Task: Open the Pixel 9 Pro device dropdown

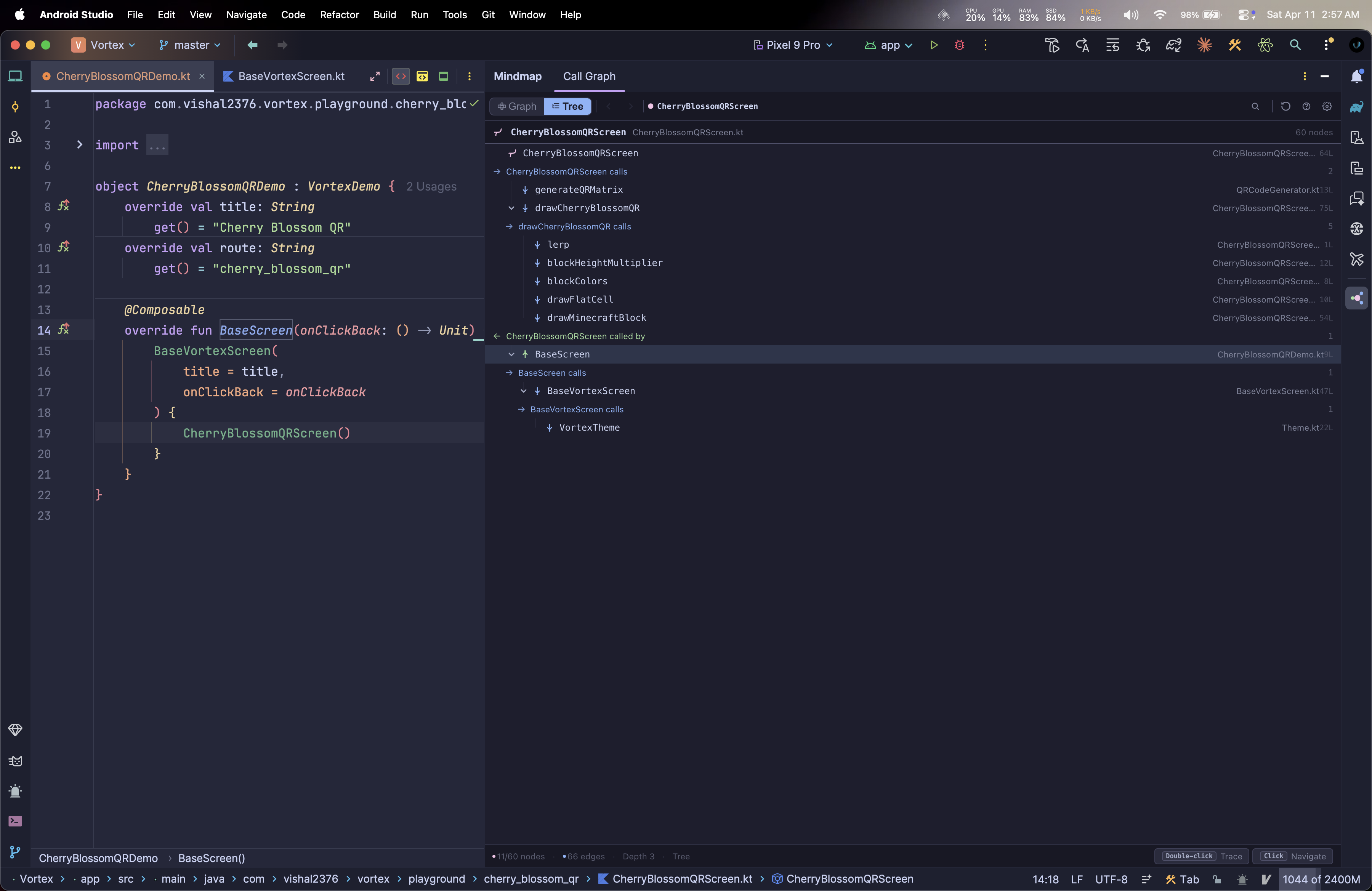Action: click(x=793, y=45)
